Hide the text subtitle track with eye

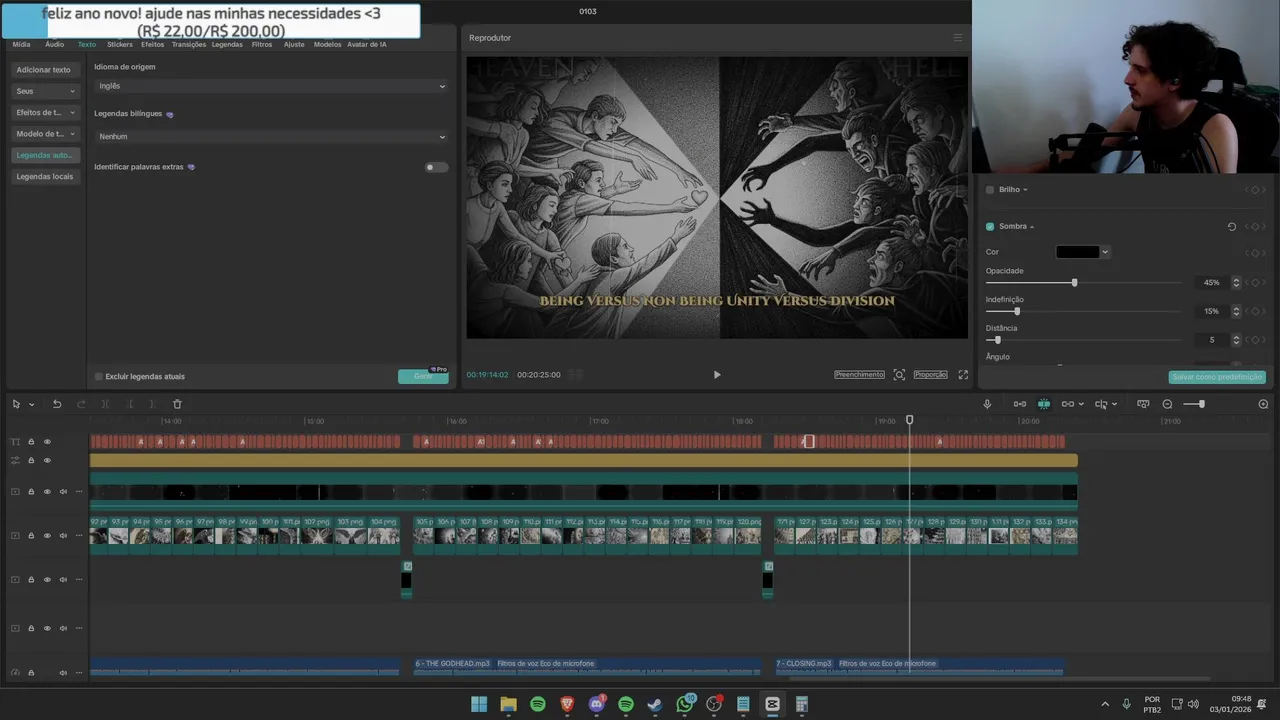tap(47, 442)
